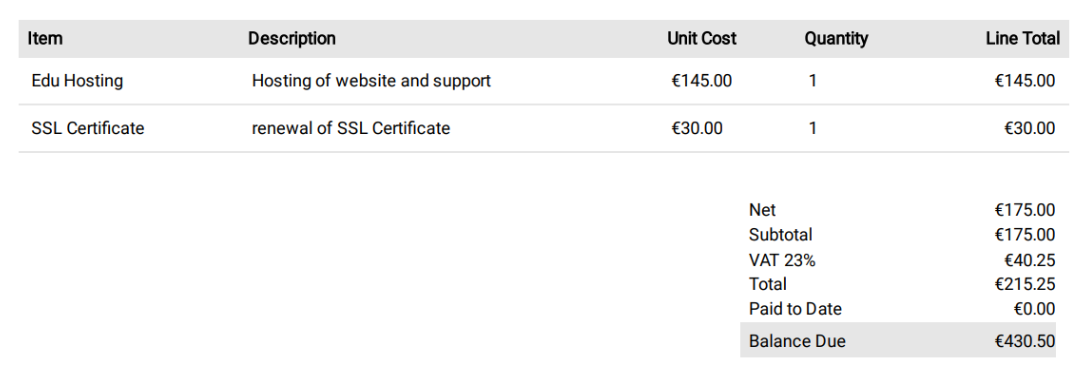Click the €40.25 VAT amount
1085x370 pixels.
point(1030,260)
